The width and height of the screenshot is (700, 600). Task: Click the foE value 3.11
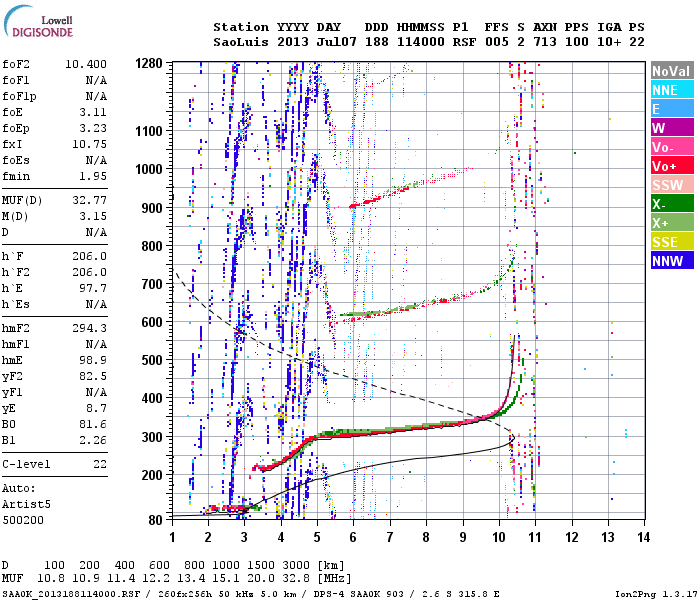tap(93, 112)
